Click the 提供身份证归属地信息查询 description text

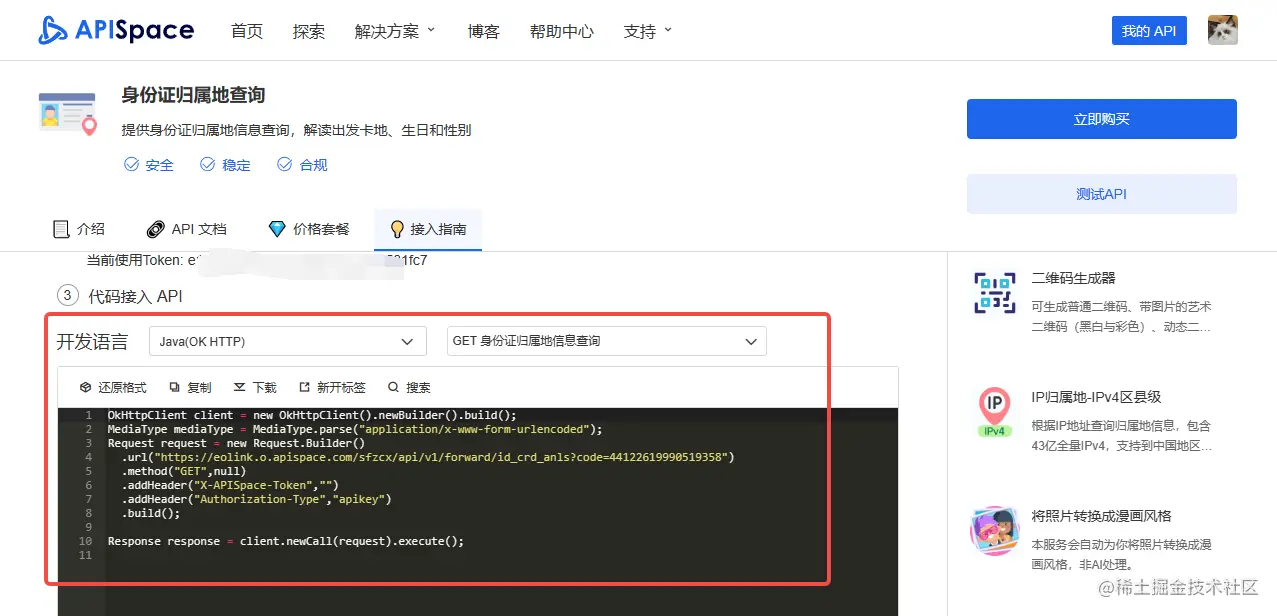point(296,130)
